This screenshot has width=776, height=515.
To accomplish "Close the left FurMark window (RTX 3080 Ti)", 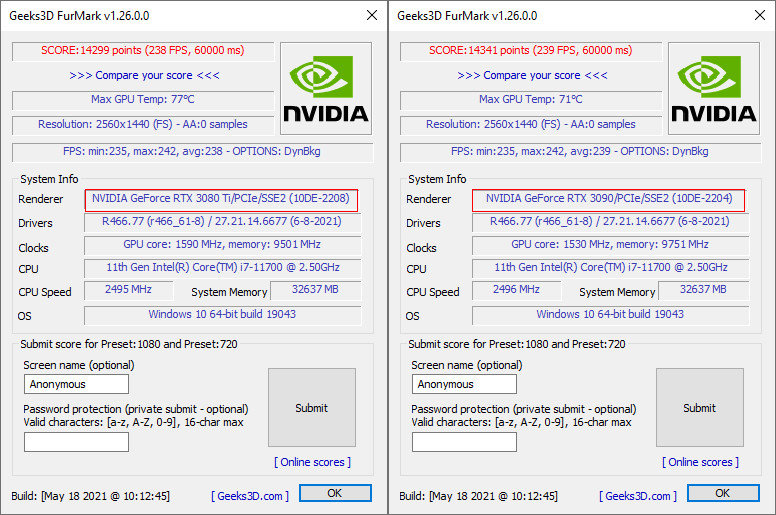I will click(372, 15).
